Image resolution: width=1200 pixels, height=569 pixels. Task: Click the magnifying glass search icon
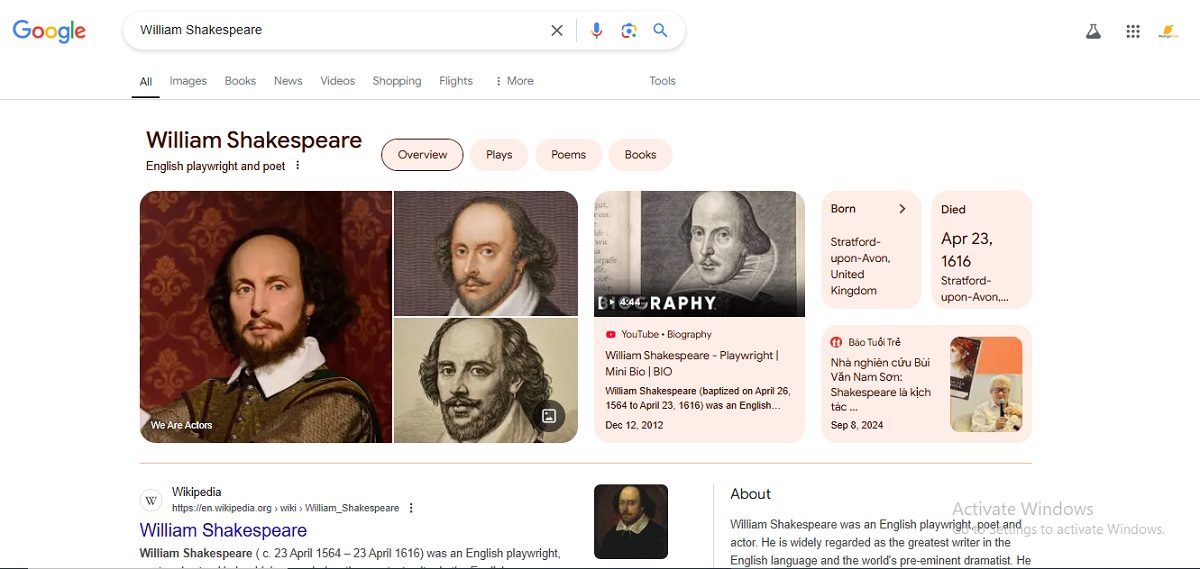pos(660,30)
